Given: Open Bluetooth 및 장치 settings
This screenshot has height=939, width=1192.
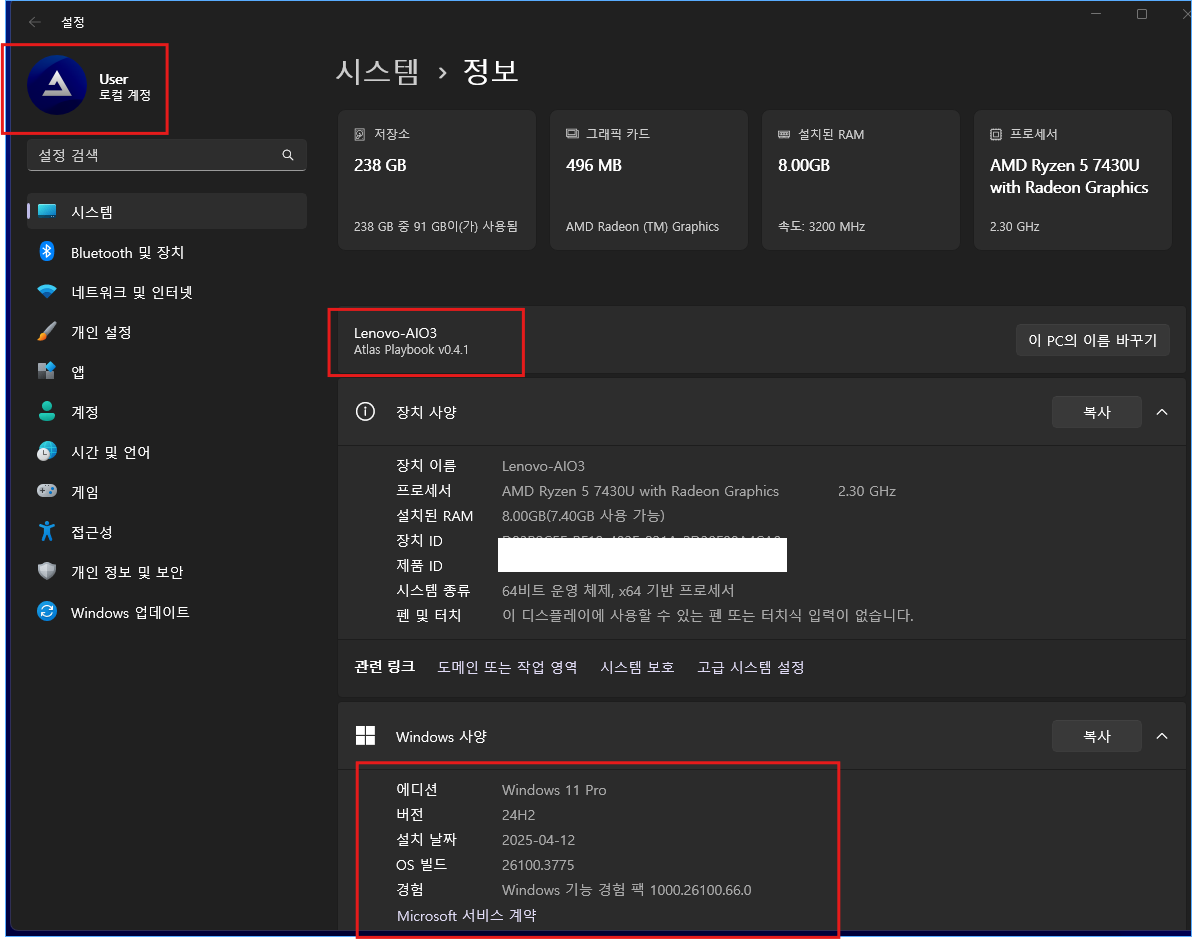Looking at the screenshot, I should (167, 252).
